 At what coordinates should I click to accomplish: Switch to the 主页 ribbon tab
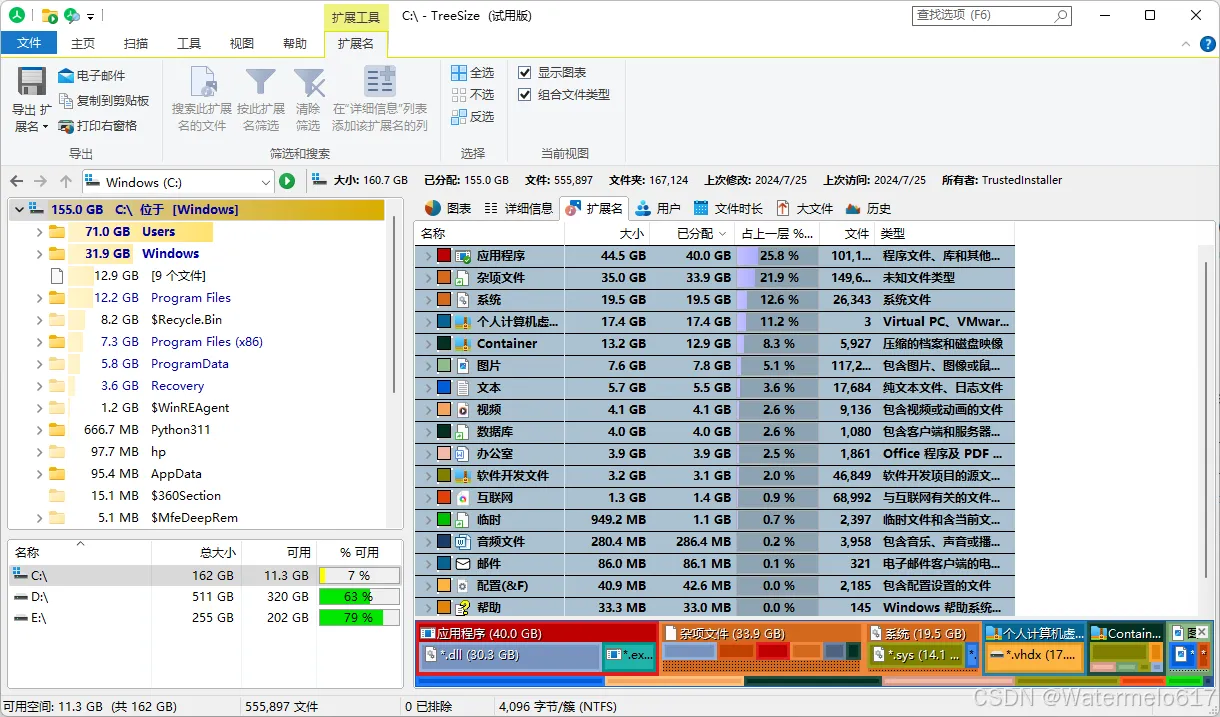click(83, 44)
